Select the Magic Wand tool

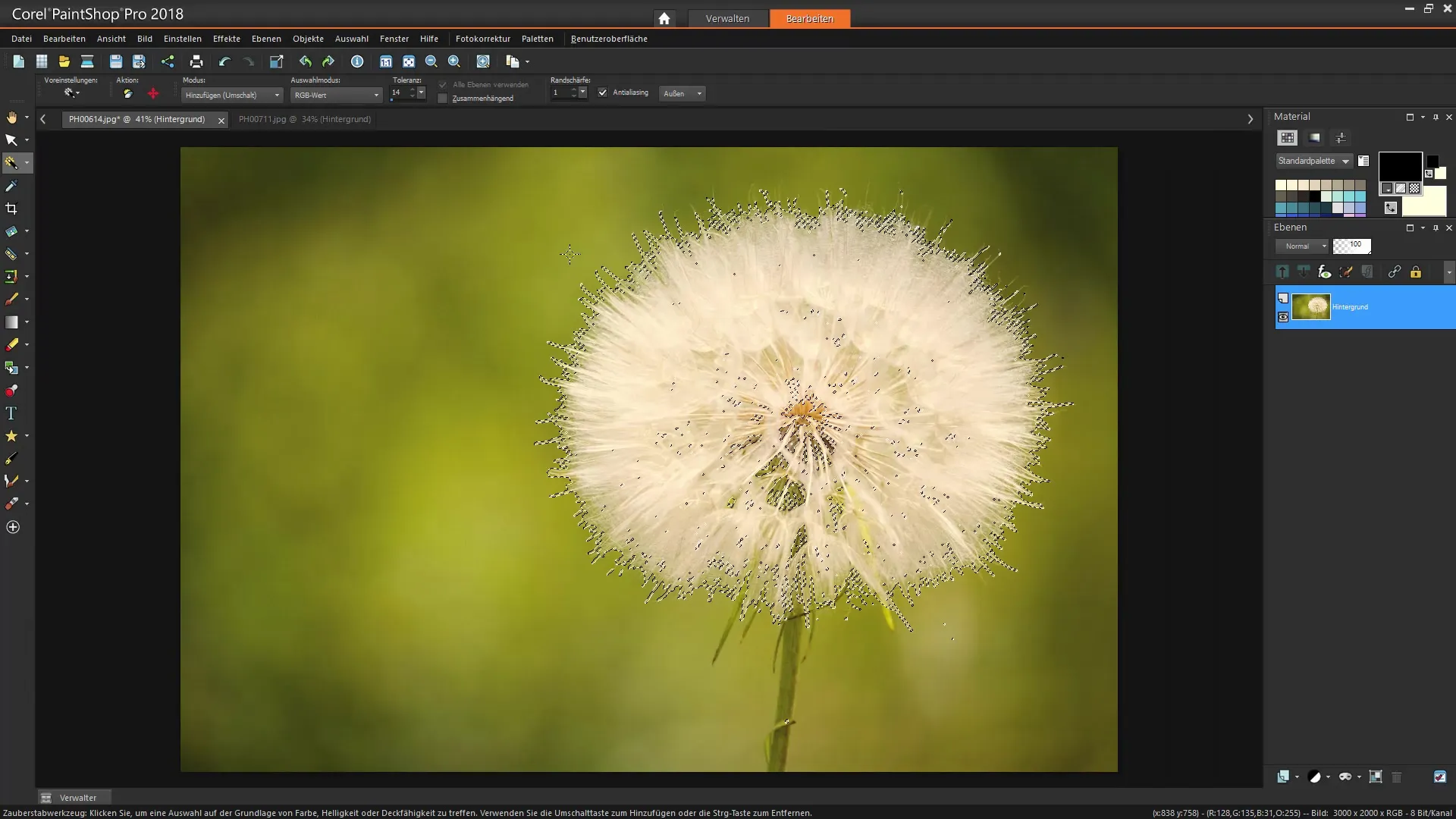tap(11, 162)
